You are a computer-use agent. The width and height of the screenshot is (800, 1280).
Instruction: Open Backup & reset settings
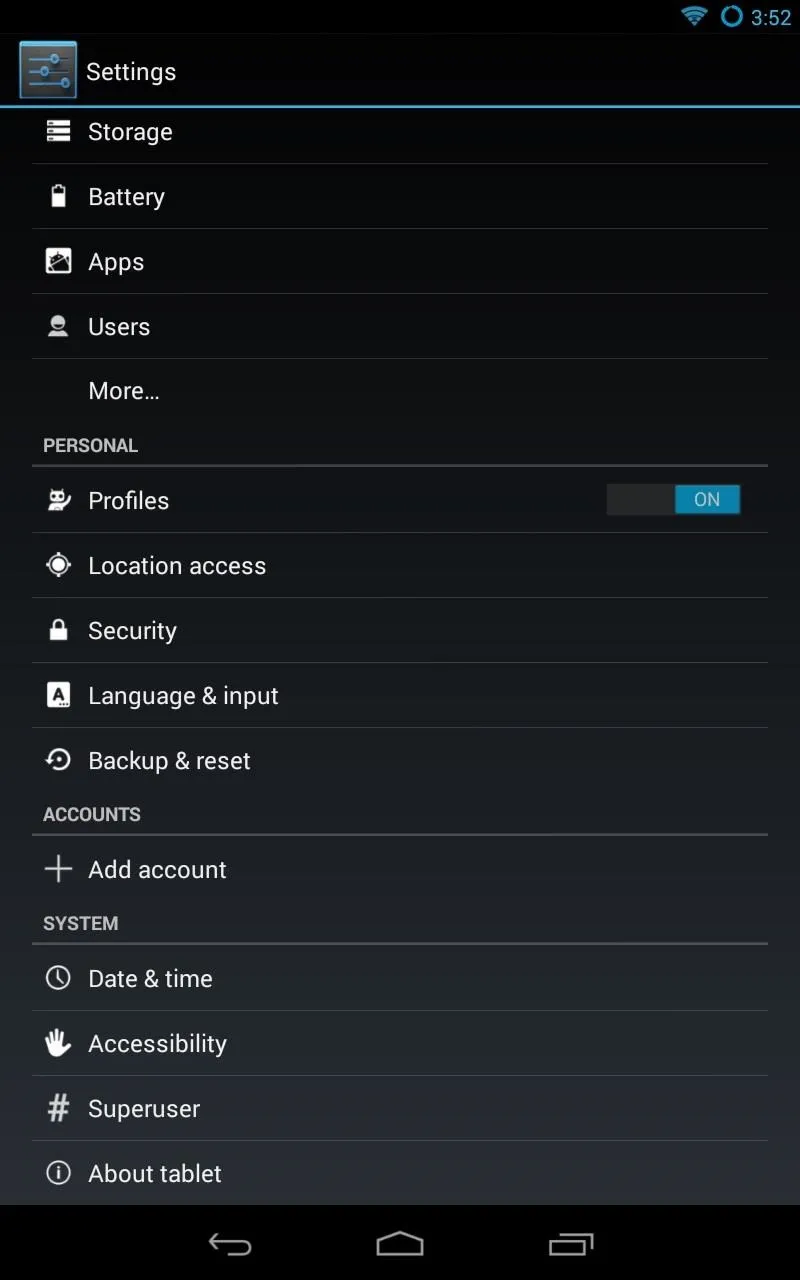(x=400, y=760)
